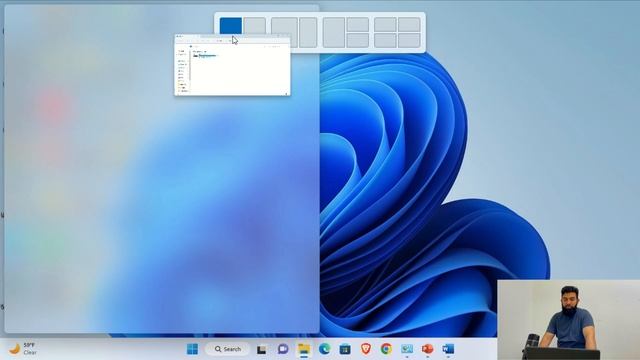This screenshot has height=360, width=640.
Task: Choose the bottom-left quadrant of the four-grid snap layout
Action: [385, 40]
